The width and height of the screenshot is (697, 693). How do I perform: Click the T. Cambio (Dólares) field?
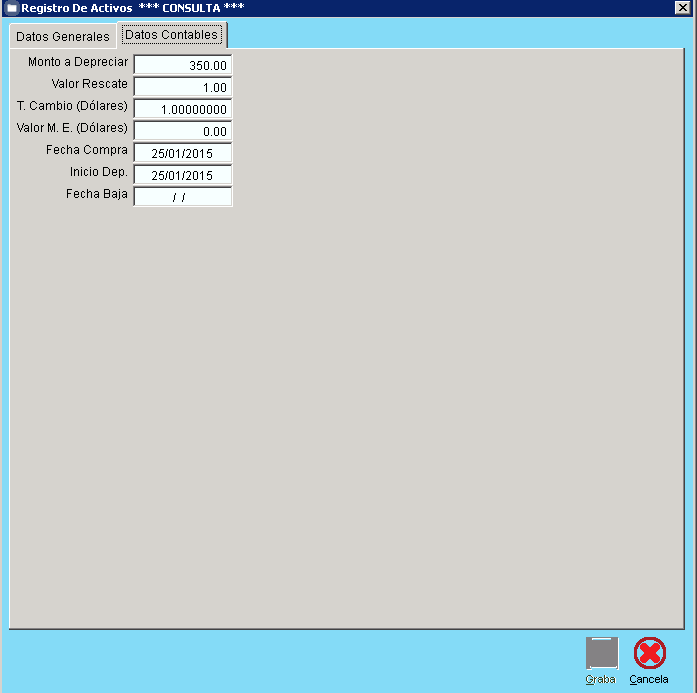point(183,109)
